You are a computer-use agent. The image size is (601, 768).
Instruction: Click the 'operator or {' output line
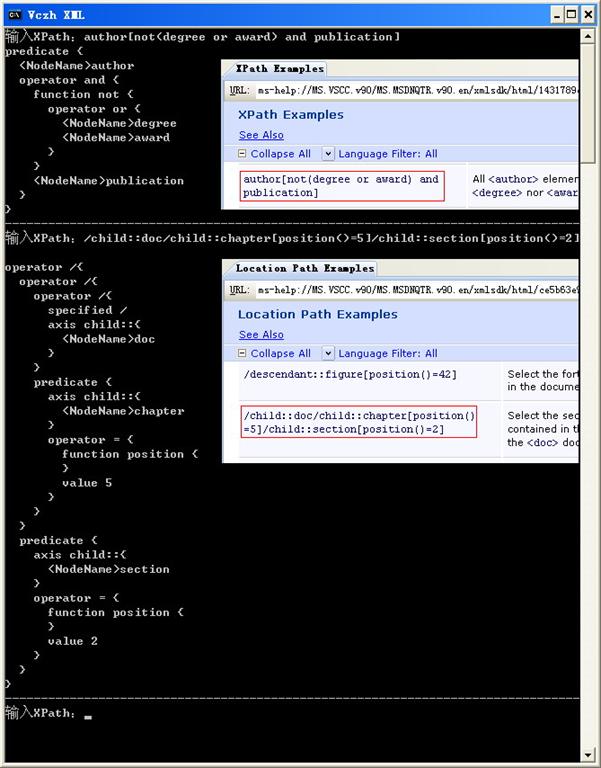pos(94,109)
